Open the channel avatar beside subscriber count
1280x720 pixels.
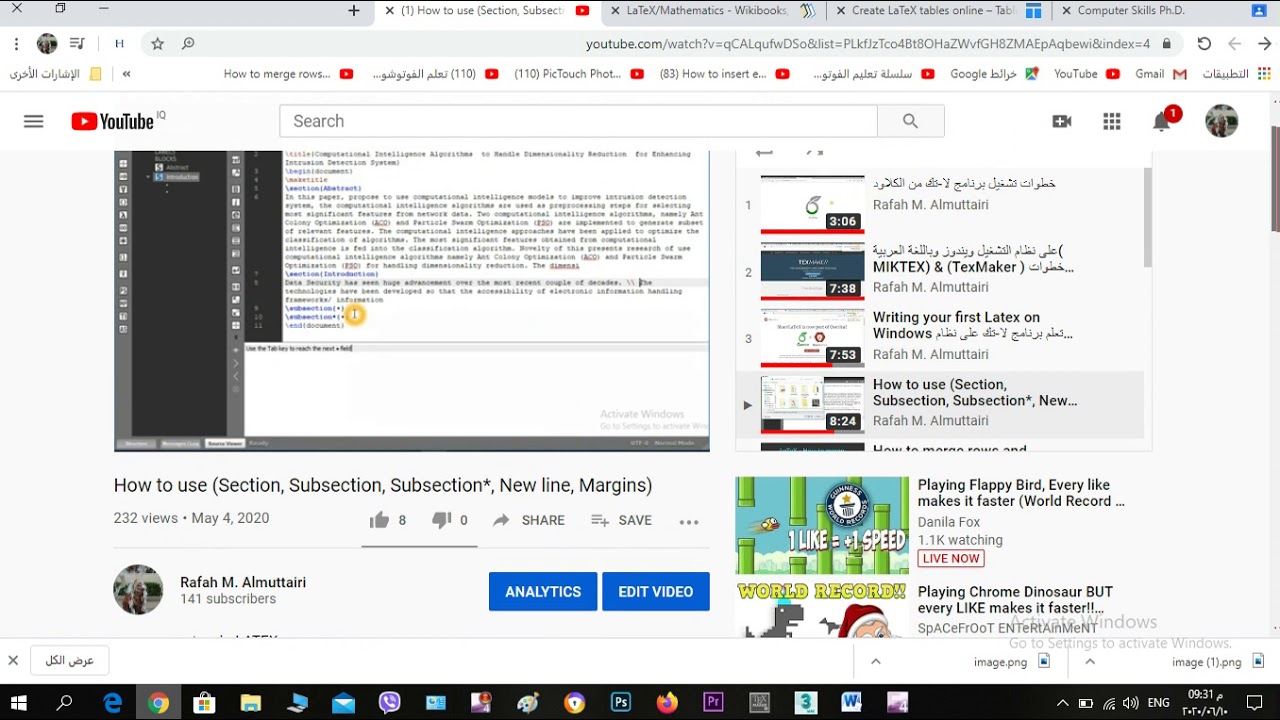[x=138, y=590]
